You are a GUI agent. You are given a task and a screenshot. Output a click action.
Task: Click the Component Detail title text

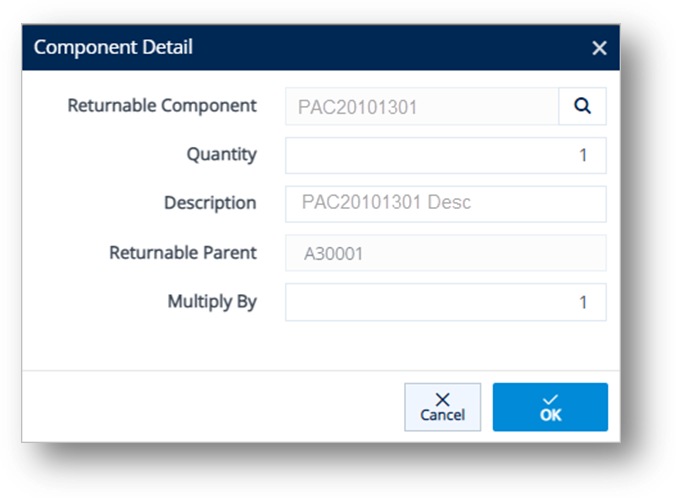click(x=113, y=47)
